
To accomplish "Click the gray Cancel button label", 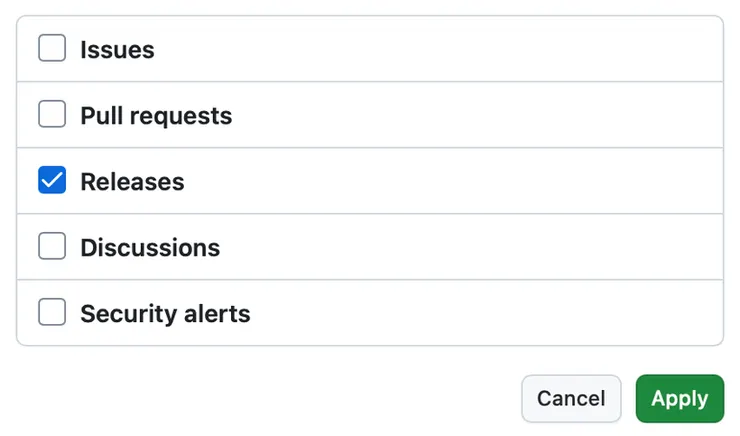I will 571,399.
